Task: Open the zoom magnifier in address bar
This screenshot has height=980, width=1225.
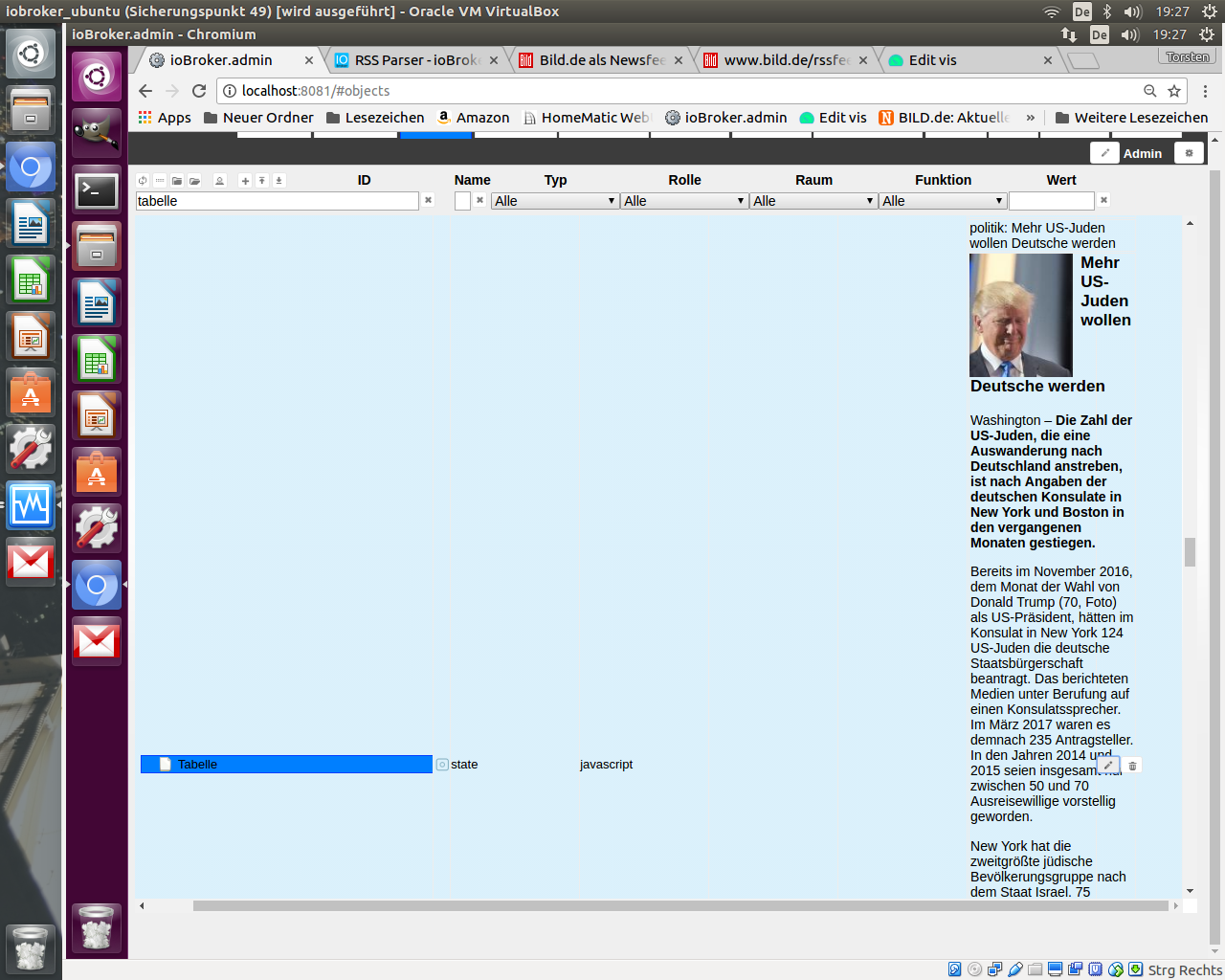Action: [x=1149, y=91]
